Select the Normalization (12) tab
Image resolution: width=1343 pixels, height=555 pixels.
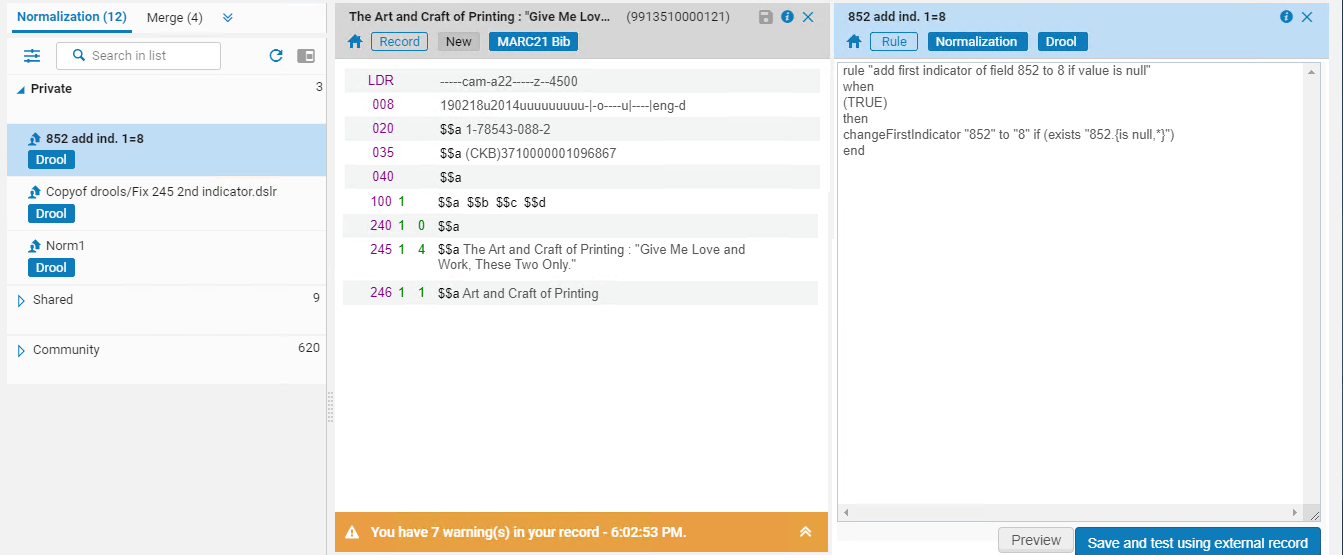[72, 17]
